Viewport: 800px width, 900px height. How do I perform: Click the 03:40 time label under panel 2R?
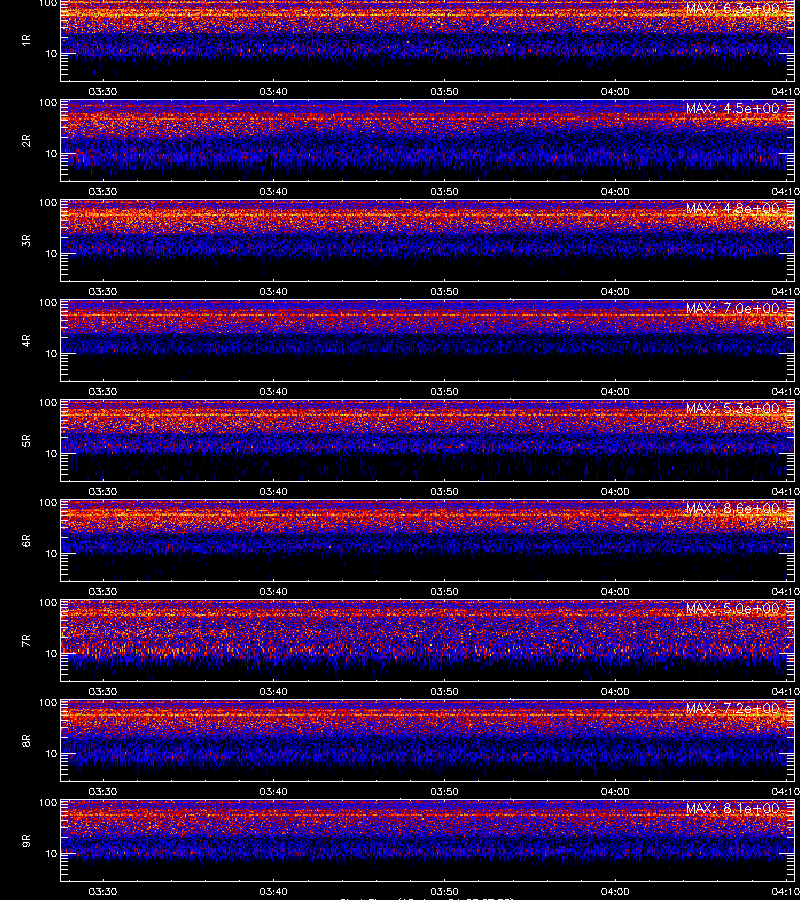pyautogui.click(x=273, y=191)
